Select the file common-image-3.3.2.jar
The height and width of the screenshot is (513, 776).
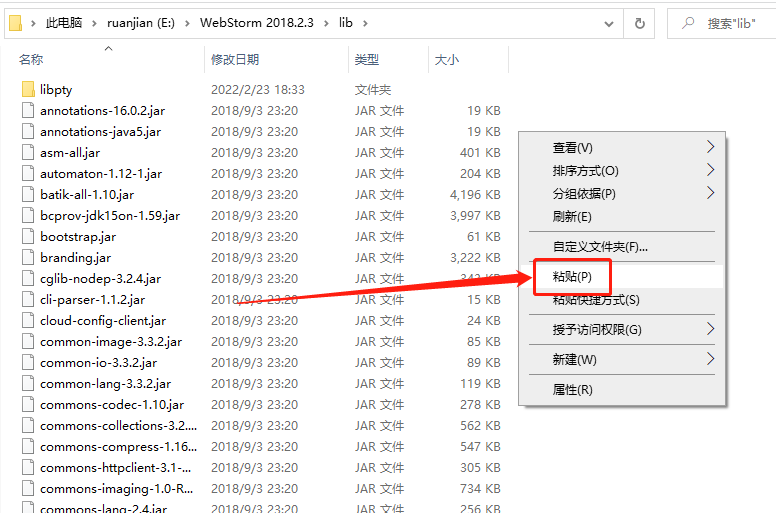coord(111,342)
